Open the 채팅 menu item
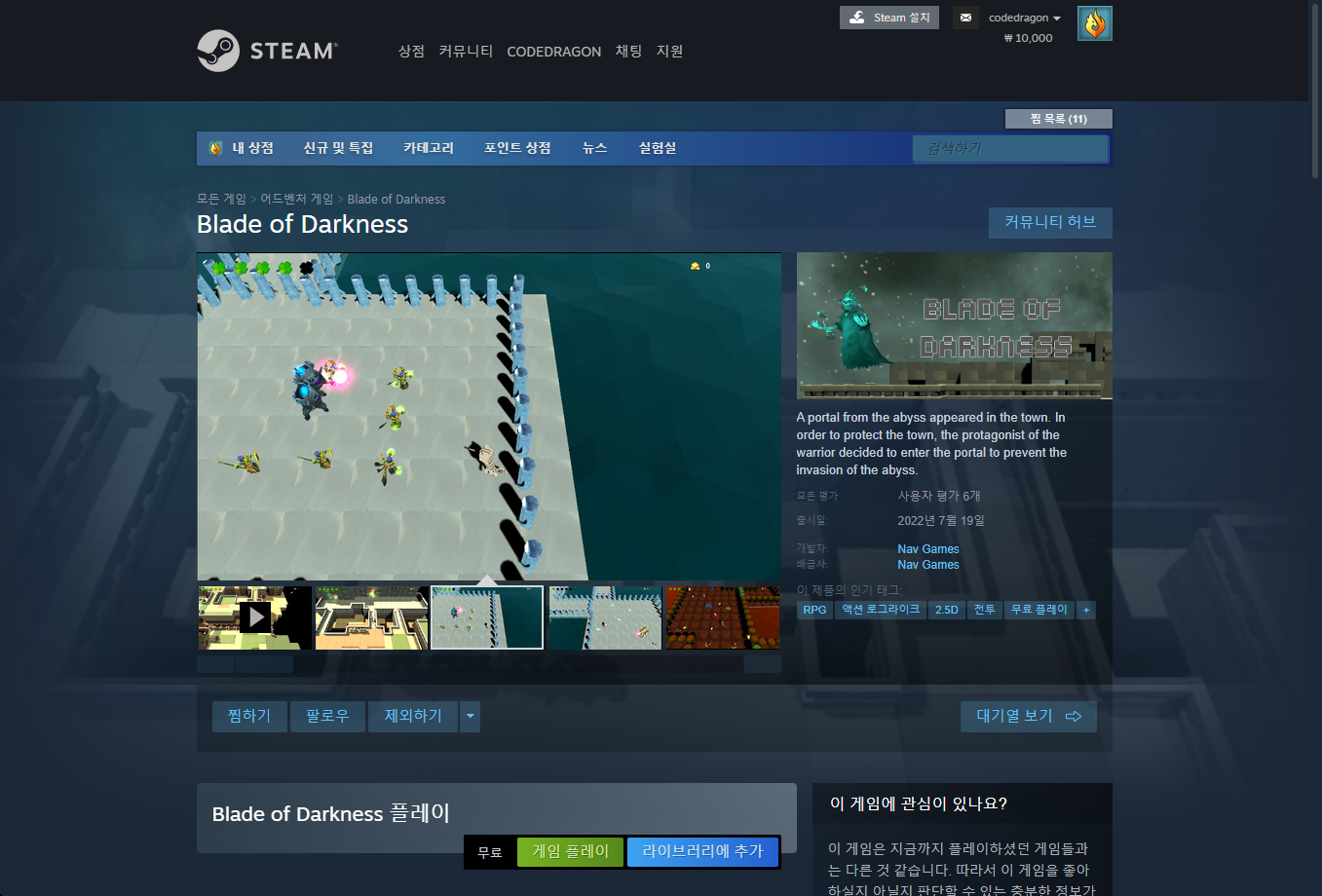1322x896 pixels. point(628,51)
